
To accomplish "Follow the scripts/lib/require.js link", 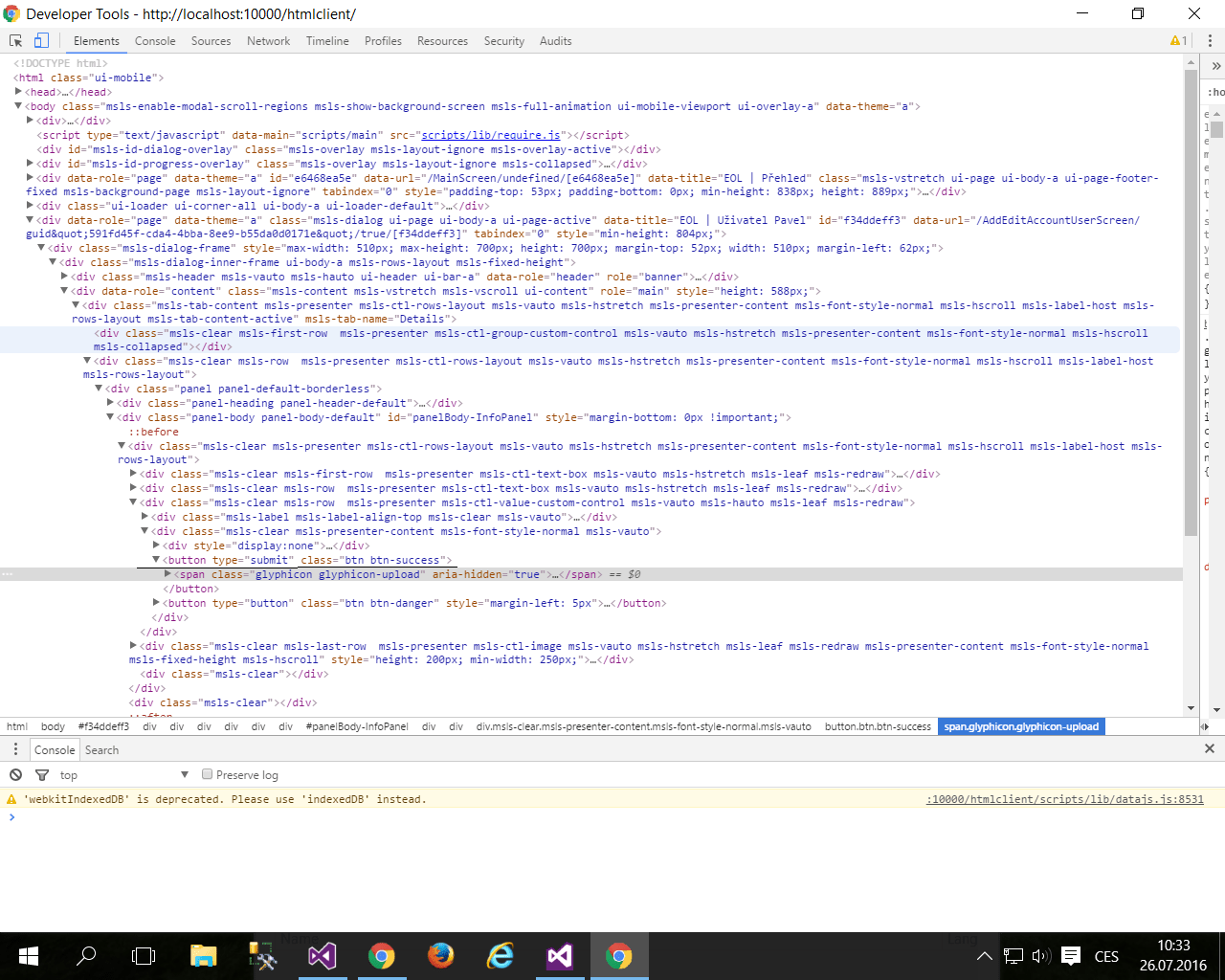I will coord(491,135).
